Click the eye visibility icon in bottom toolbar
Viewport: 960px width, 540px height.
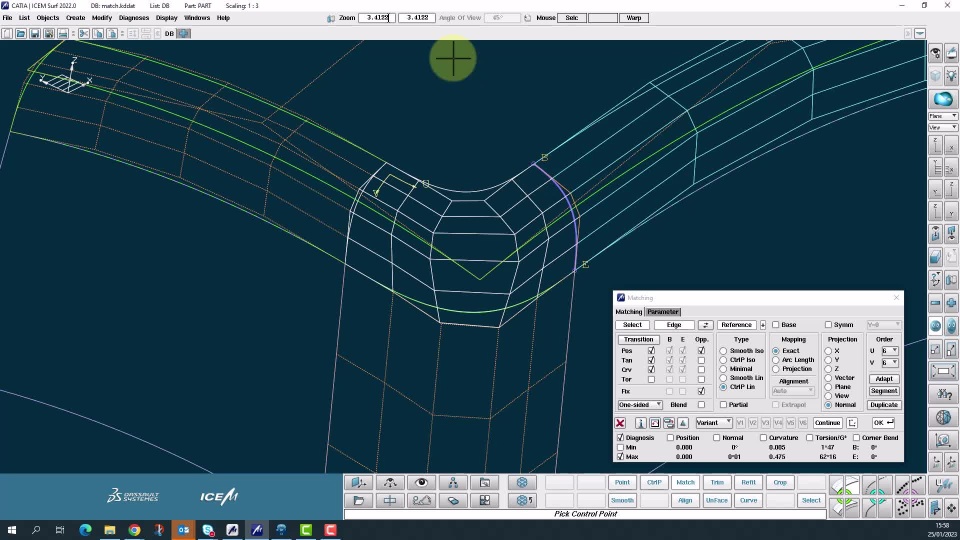point(421,483)
